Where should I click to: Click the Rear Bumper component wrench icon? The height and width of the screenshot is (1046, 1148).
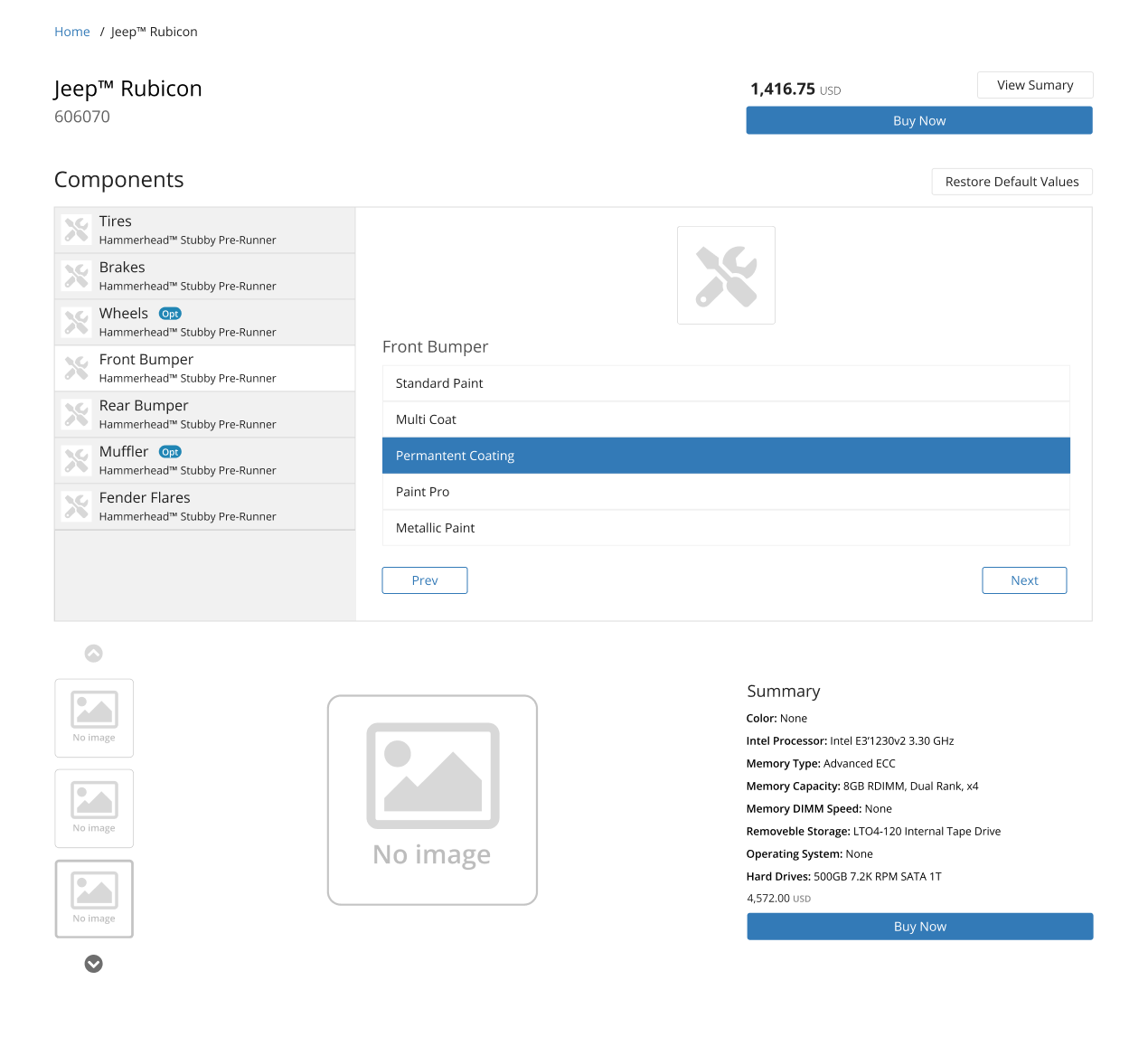click(77, 414)
